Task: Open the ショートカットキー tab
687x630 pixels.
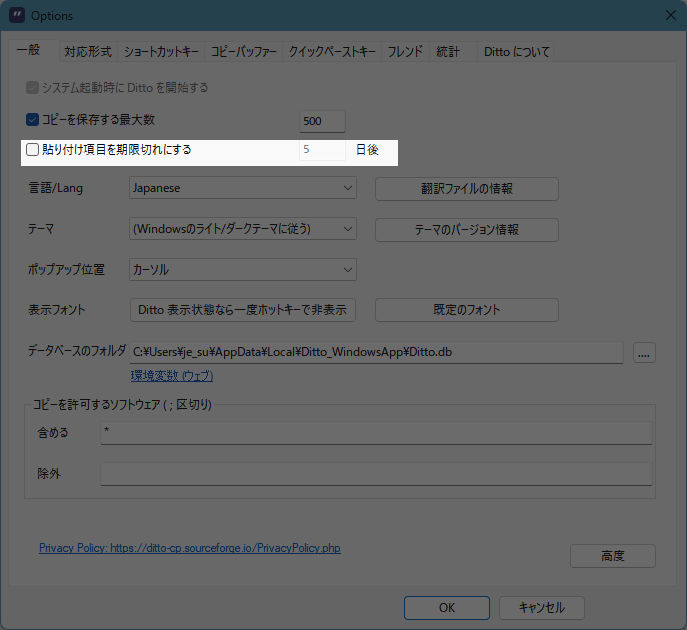Action: tap(161, 52)
